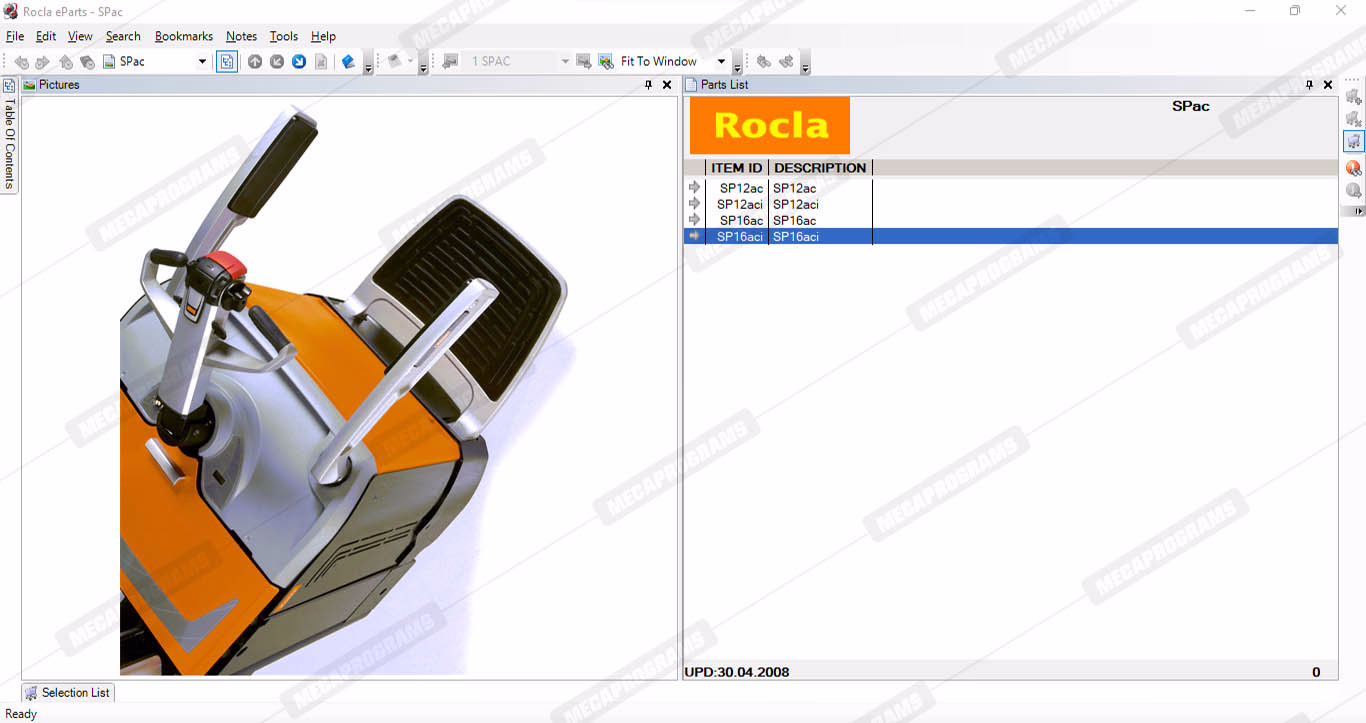
Task: Click the Rocla logo in Parts List
Action: (x=770, y=125)
